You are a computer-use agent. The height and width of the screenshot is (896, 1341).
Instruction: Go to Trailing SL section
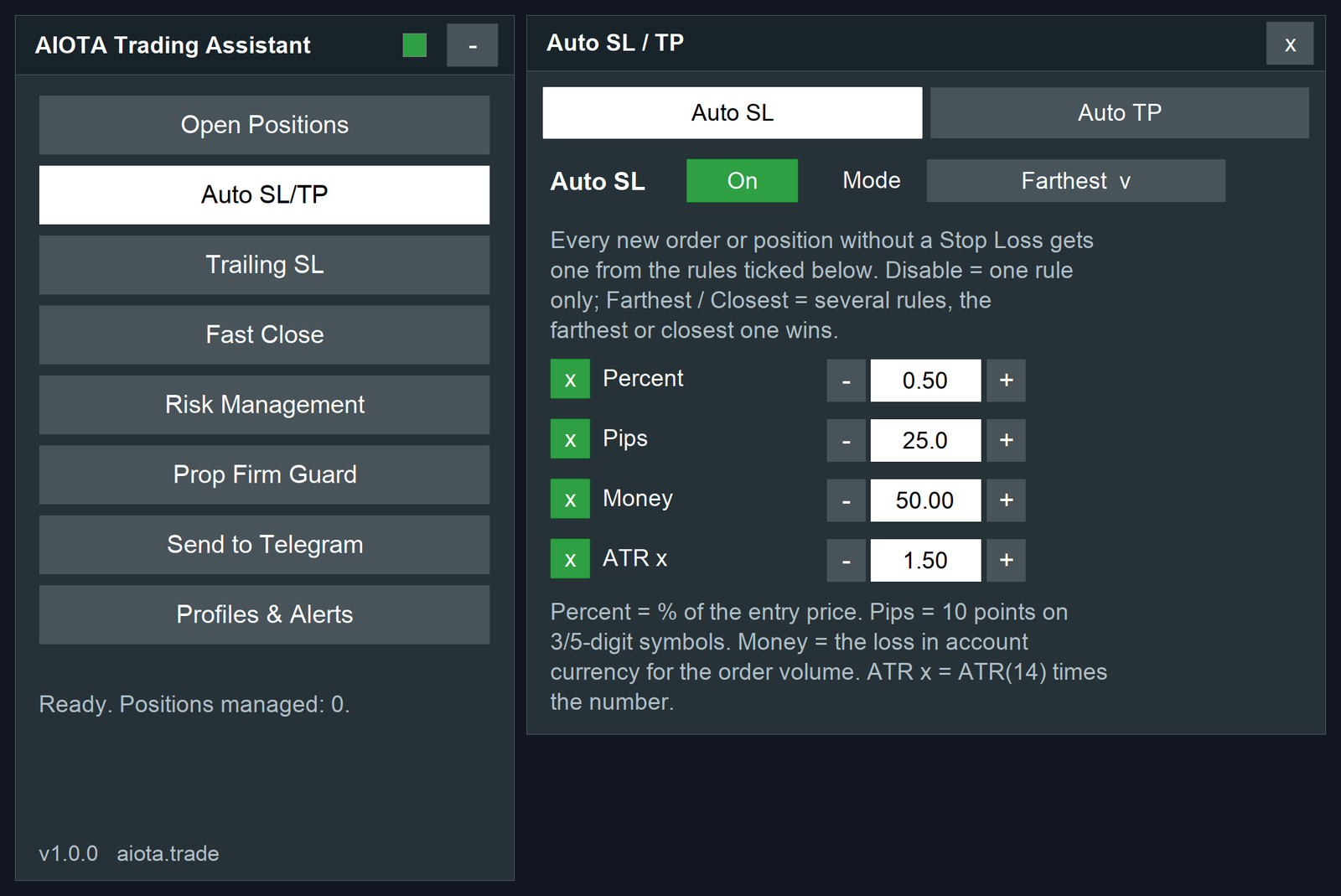click(x=264, y=265)
